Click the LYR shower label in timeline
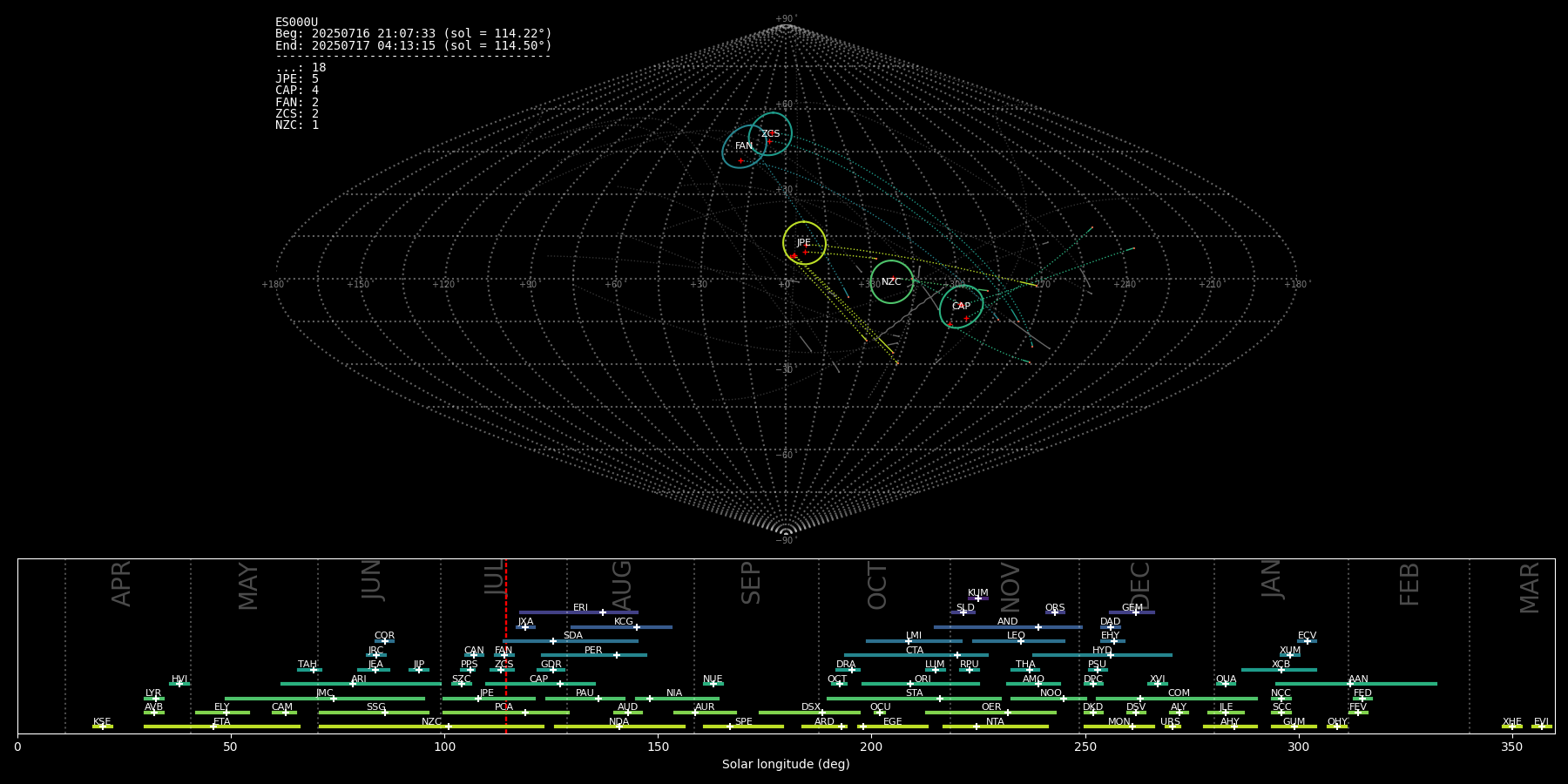 [x=153, y=693]
